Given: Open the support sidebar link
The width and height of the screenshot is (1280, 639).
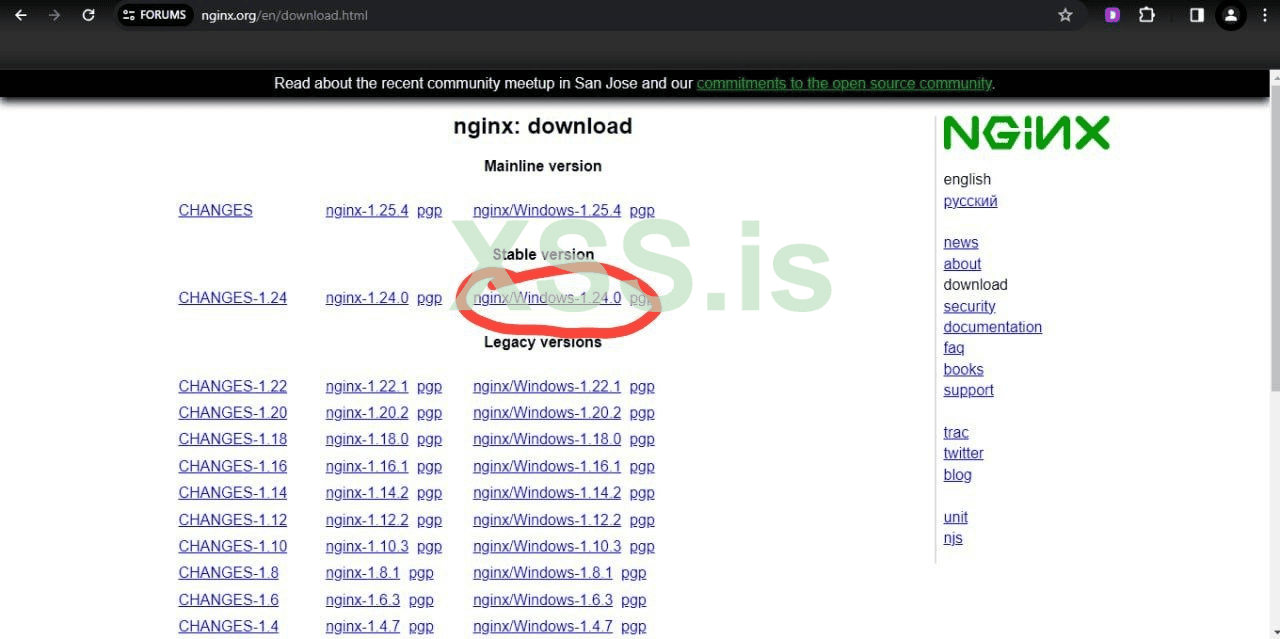Looking at the screenshot, I should coord(968,390).
